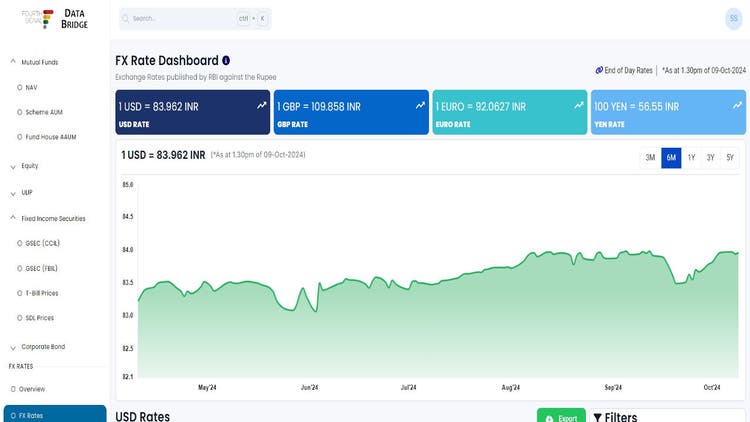
Task: Select the USD rate card
Action: 193,112
